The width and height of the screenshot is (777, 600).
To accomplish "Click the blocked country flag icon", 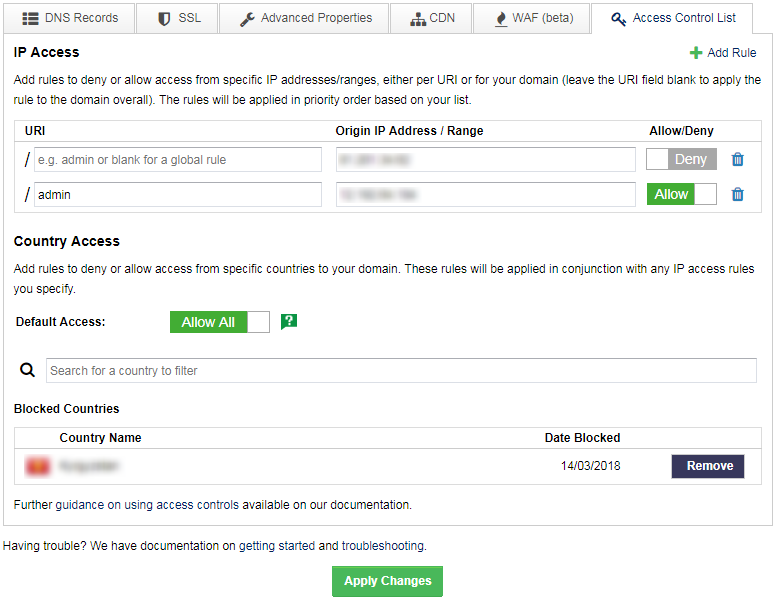I will (x=38, y=466).
